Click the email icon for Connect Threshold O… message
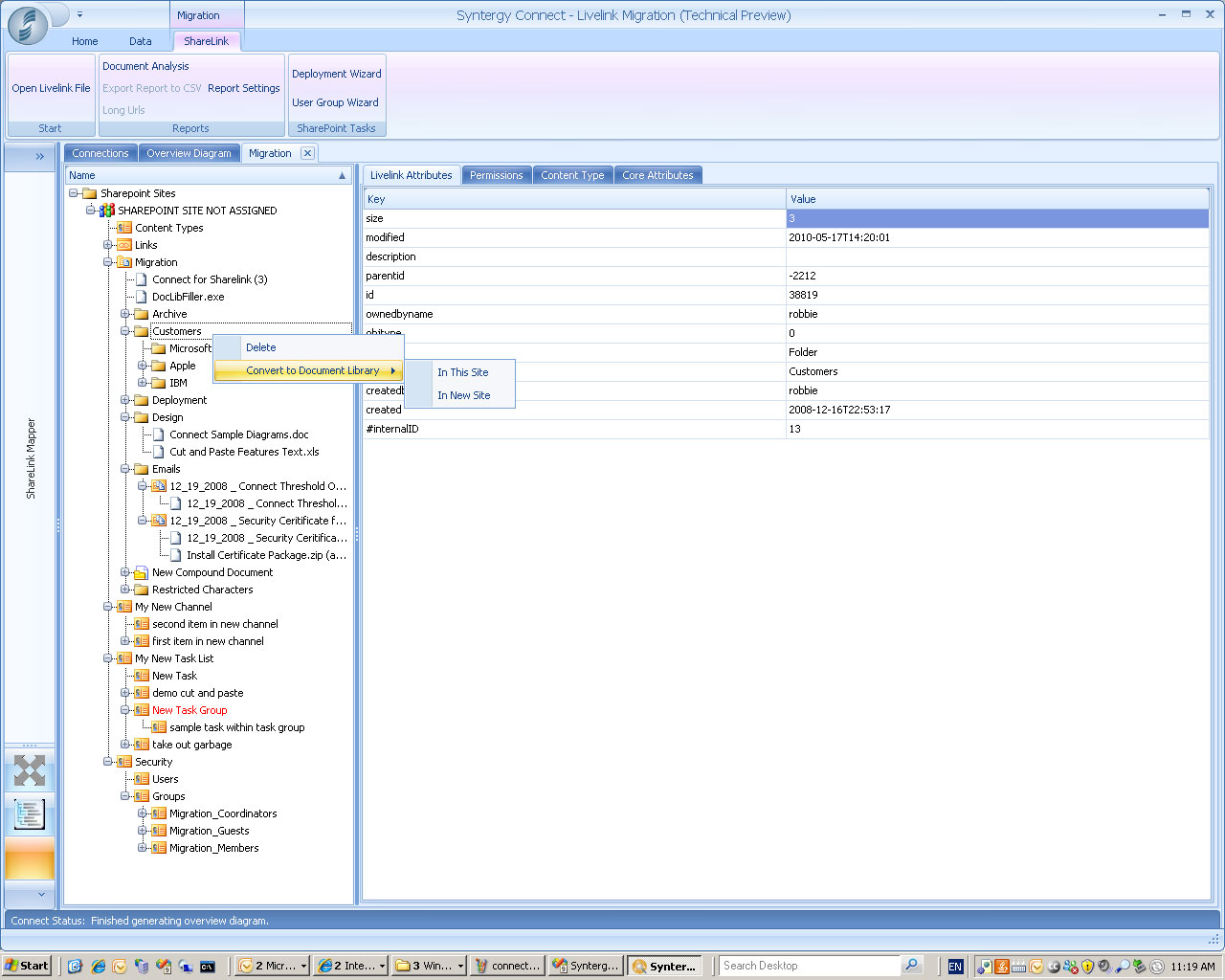Viewport: 1225px width, 980px height. [x=159, y=486]
